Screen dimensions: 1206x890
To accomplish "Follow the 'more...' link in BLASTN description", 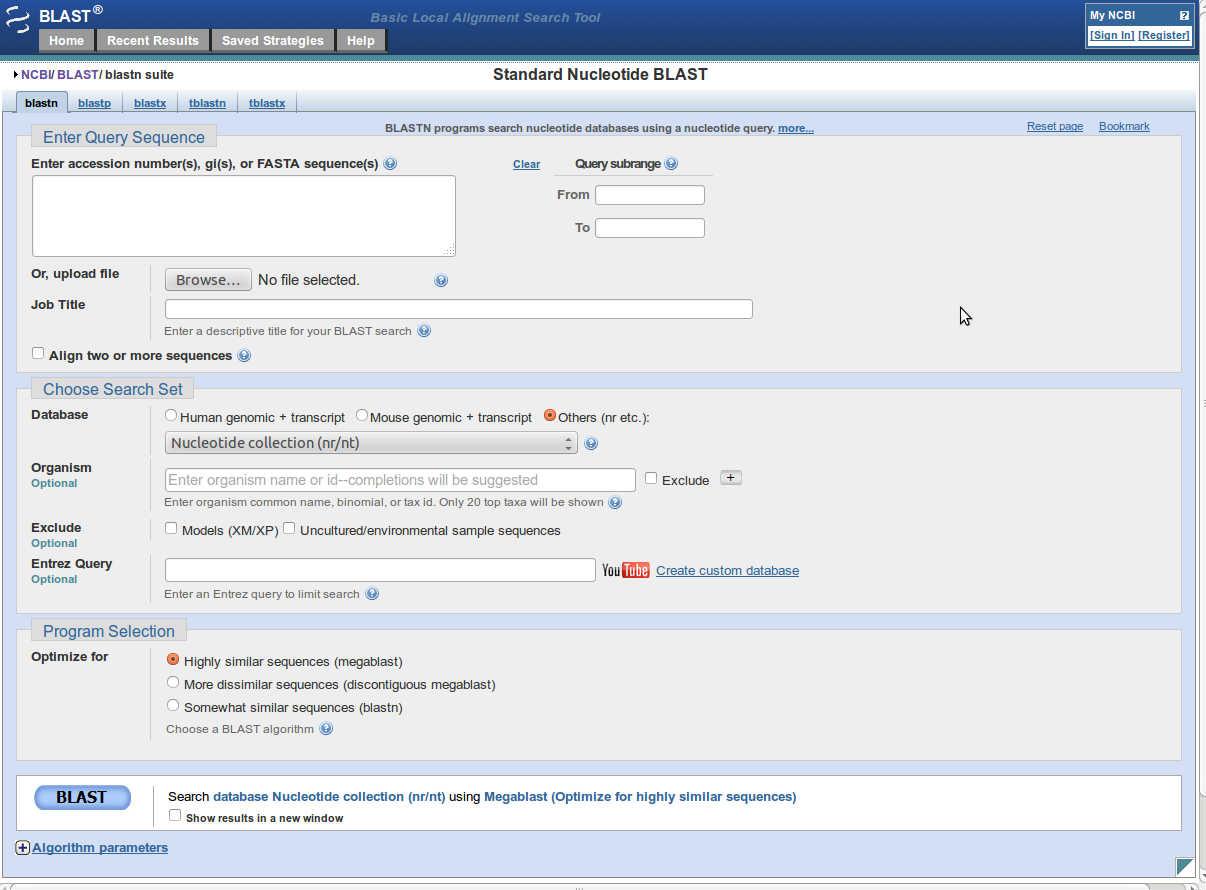I will (x=796, y=128).
